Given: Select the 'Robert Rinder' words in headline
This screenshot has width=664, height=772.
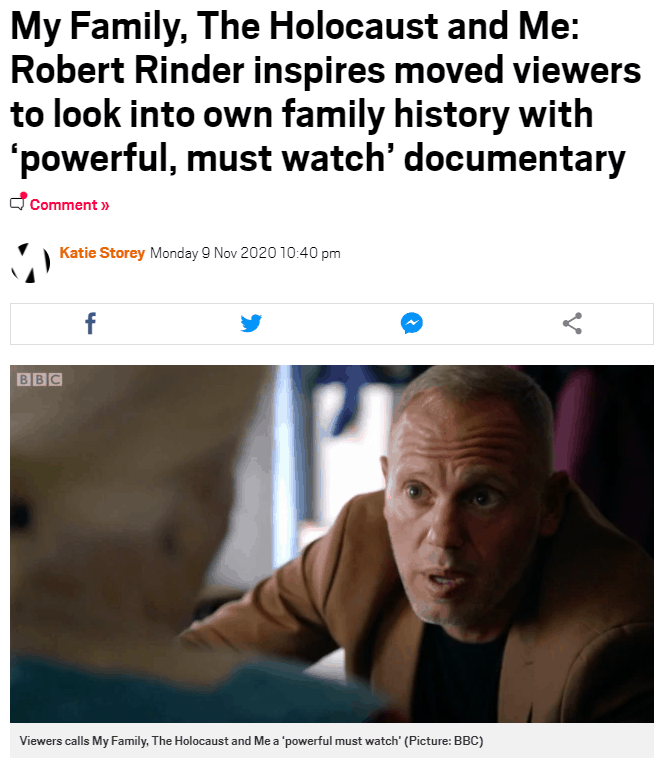Looking at the screenshot, I should coord(127,70).
